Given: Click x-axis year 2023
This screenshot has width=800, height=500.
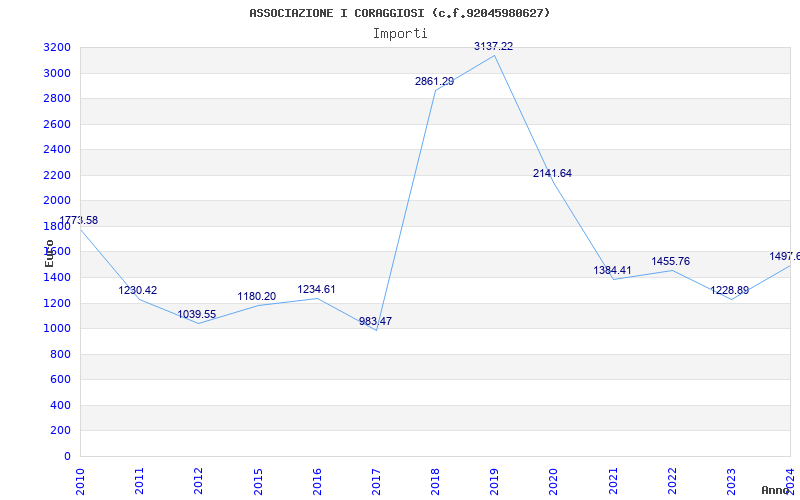Looking at the screenshot, I should [x=732, y=481].
